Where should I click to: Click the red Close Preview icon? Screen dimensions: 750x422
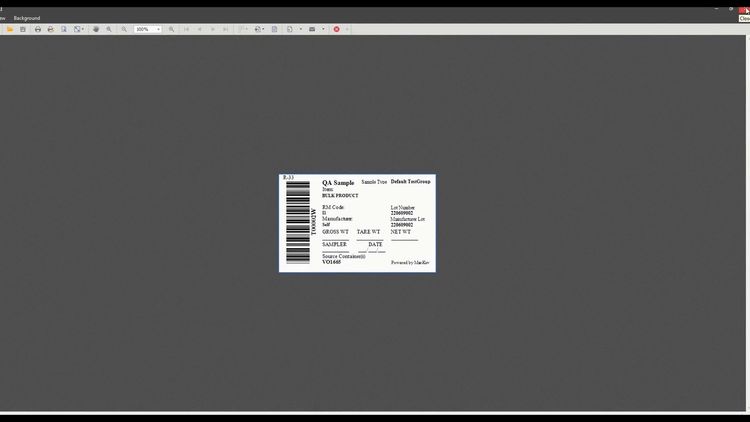[336, 29]
